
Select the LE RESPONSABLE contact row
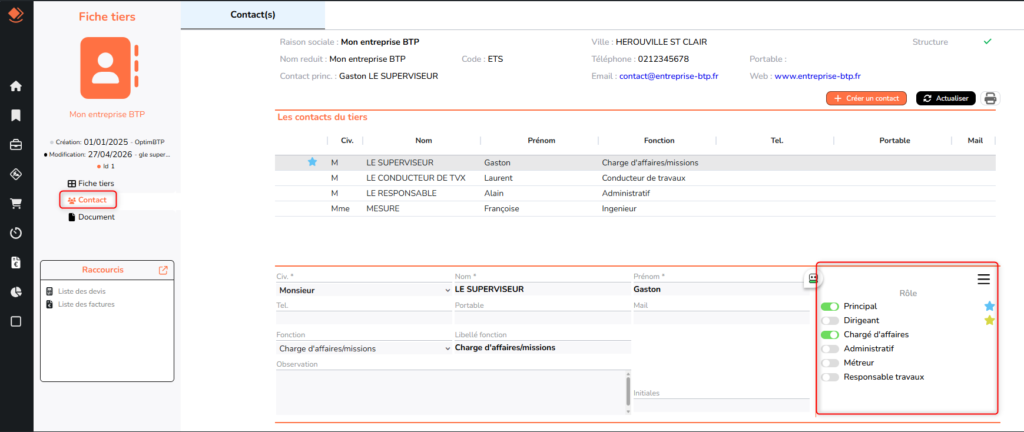(635, 193)
